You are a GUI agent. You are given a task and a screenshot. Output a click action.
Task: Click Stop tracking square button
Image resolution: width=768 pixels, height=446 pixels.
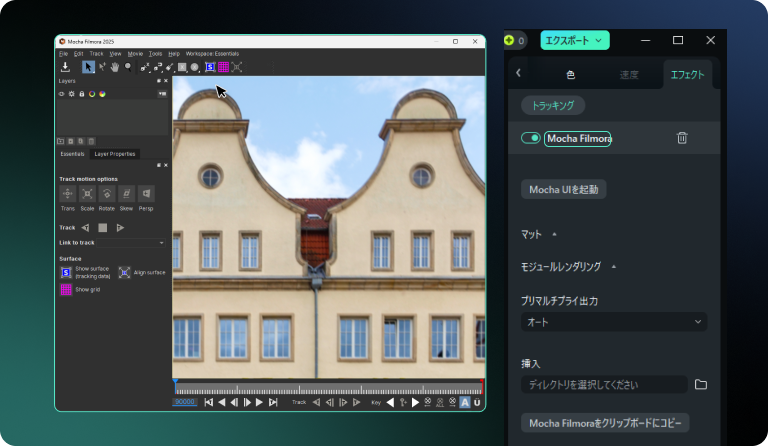[x=102, y=228]
